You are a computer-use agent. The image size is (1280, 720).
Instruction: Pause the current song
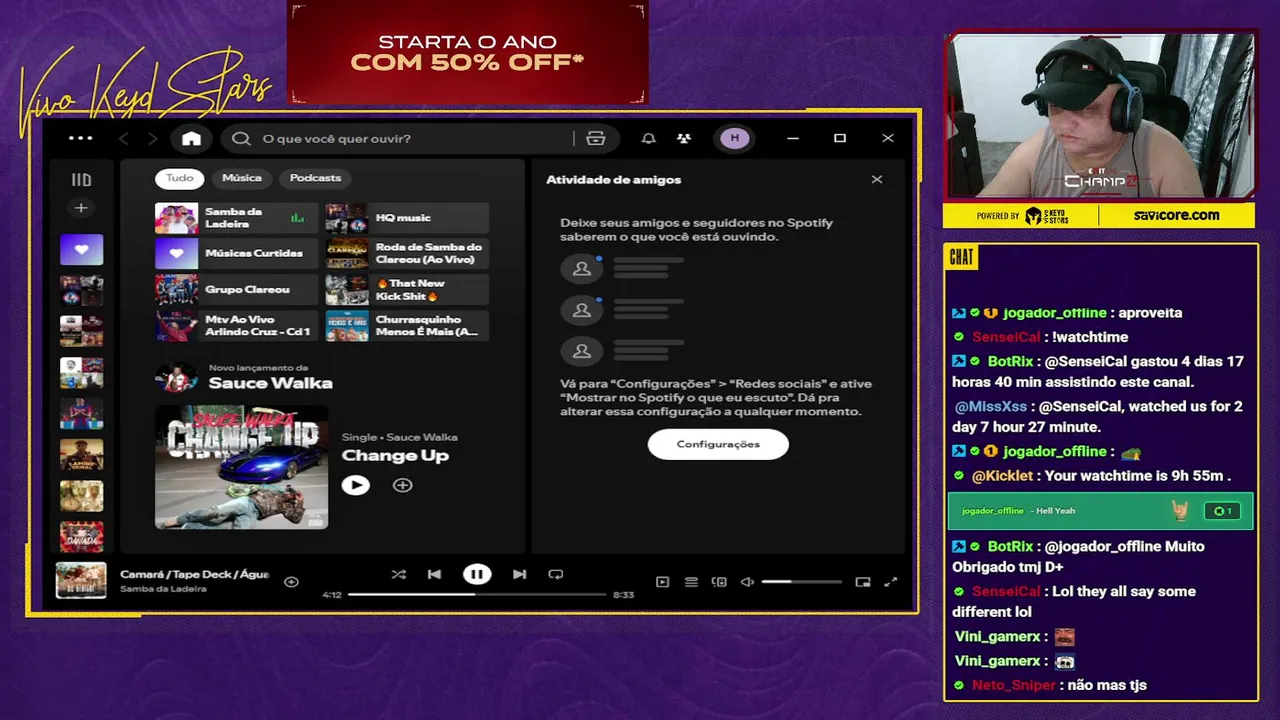click(477, 574)
